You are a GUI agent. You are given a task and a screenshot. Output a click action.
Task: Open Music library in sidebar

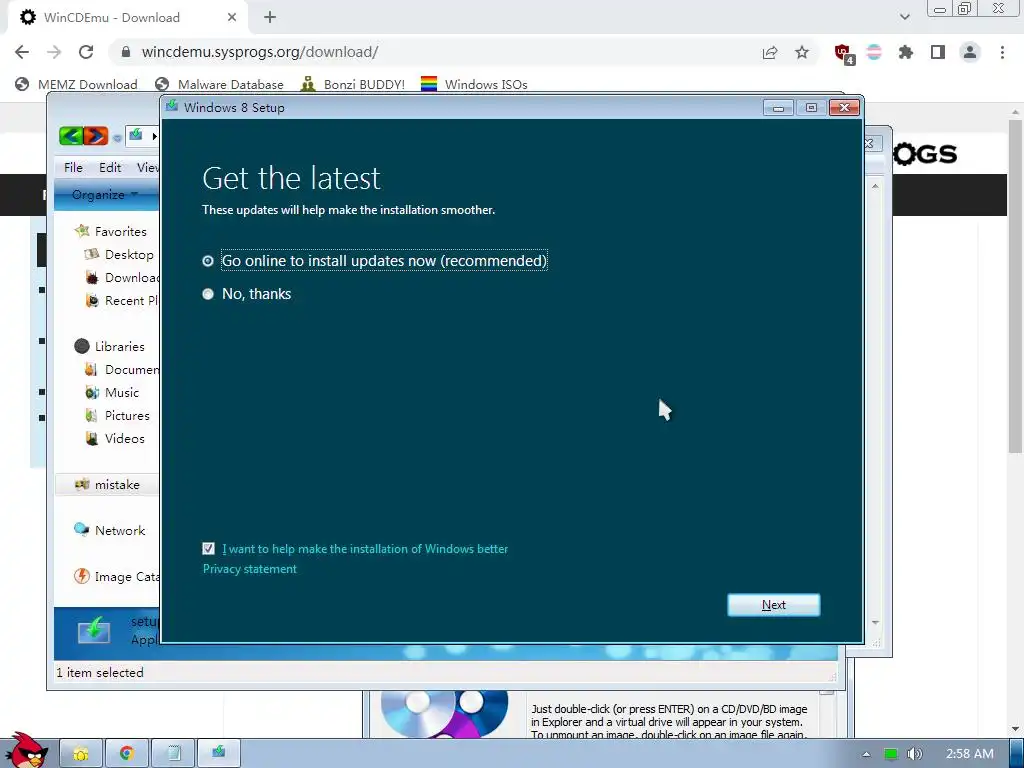point(112,392)
